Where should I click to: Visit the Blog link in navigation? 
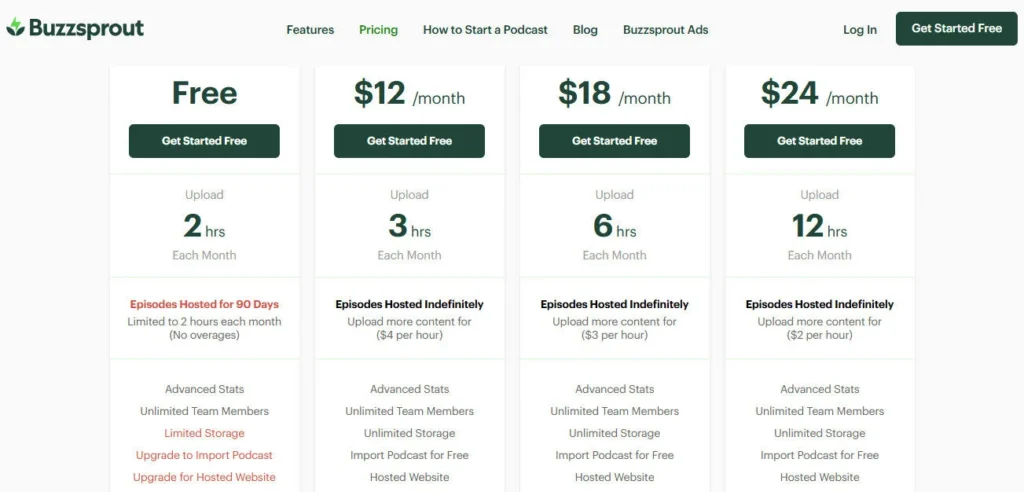coord(585,30)
